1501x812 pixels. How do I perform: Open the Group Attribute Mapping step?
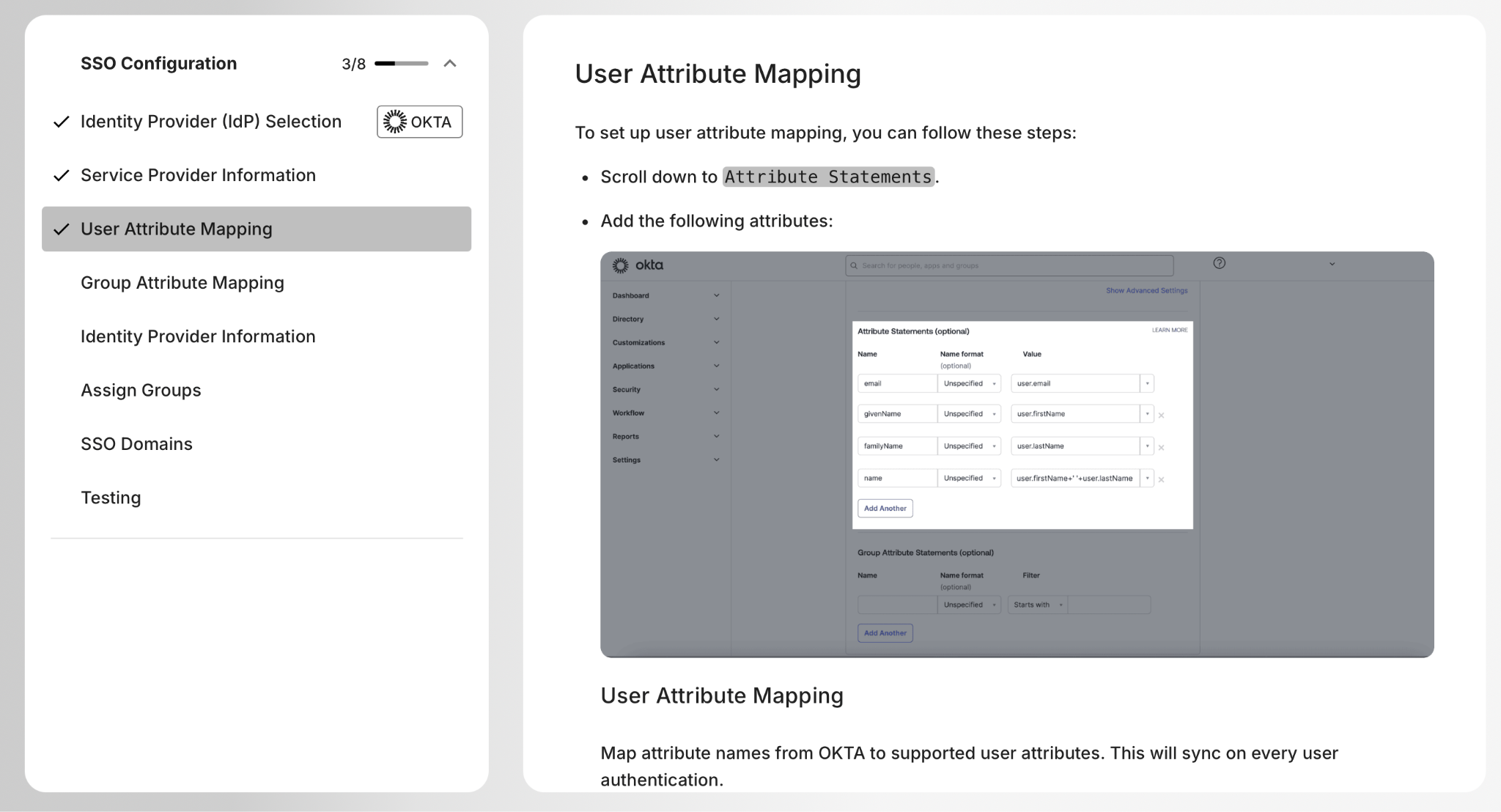coord(182,283)
